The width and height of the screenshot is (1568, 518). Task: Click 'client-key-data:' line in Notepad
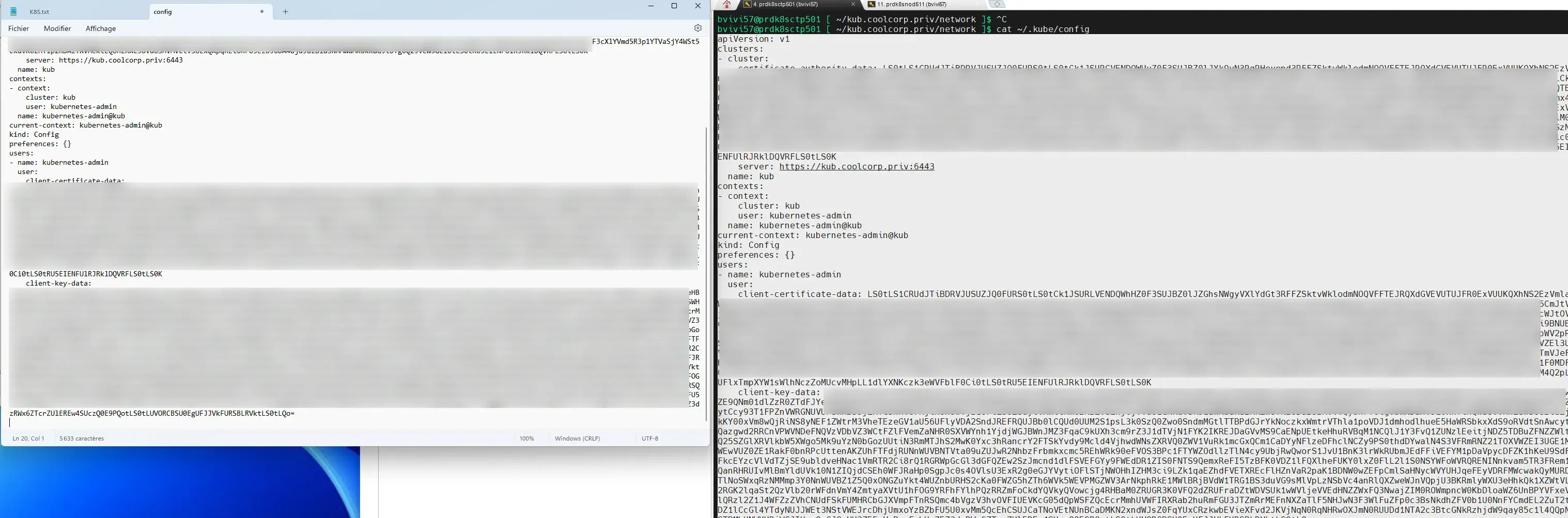coord(58,284)
